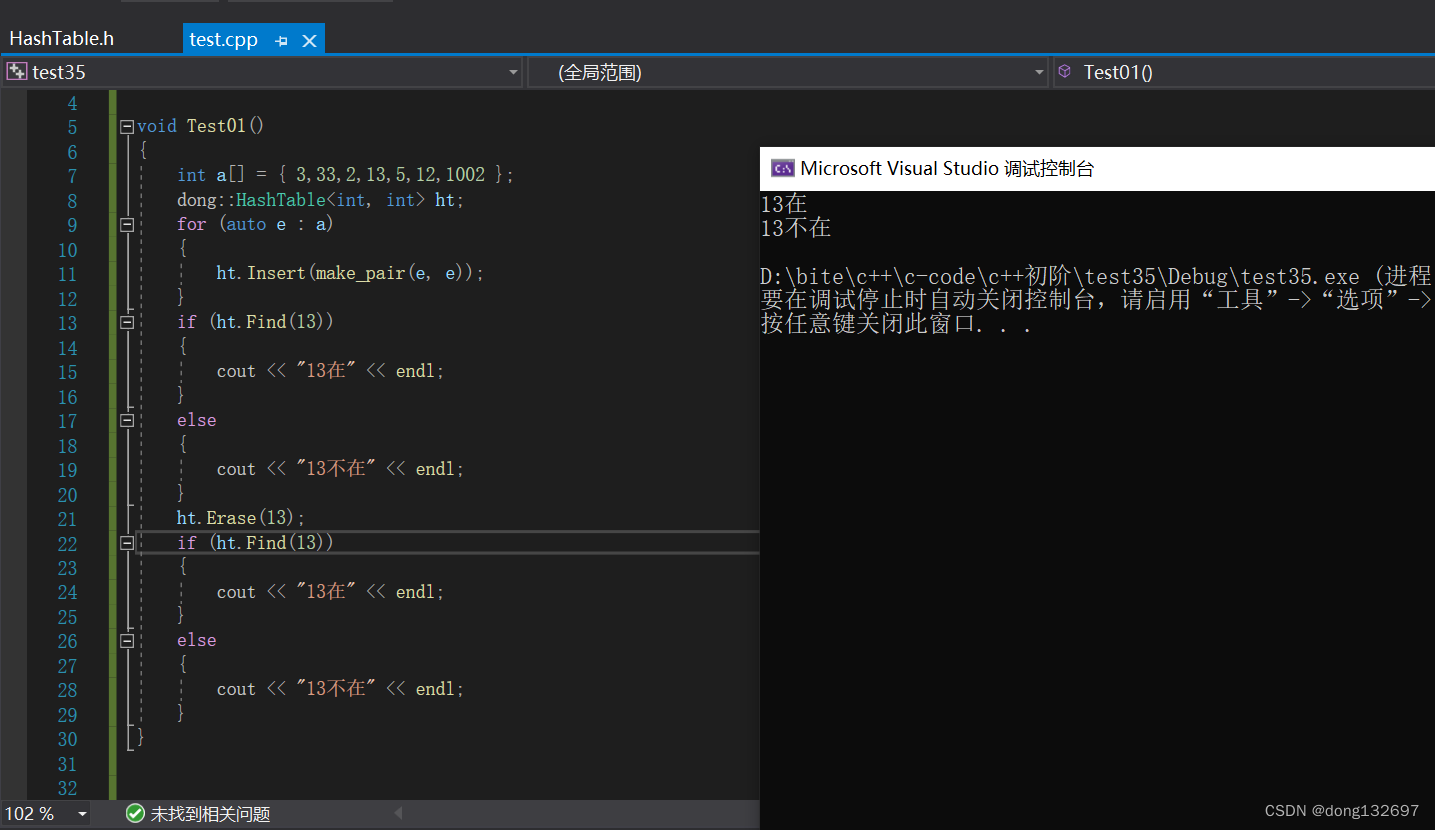Click the for (auto e : a) line
The width and height of the screenshot is (1435, 830).
click(x=255, y=224)
